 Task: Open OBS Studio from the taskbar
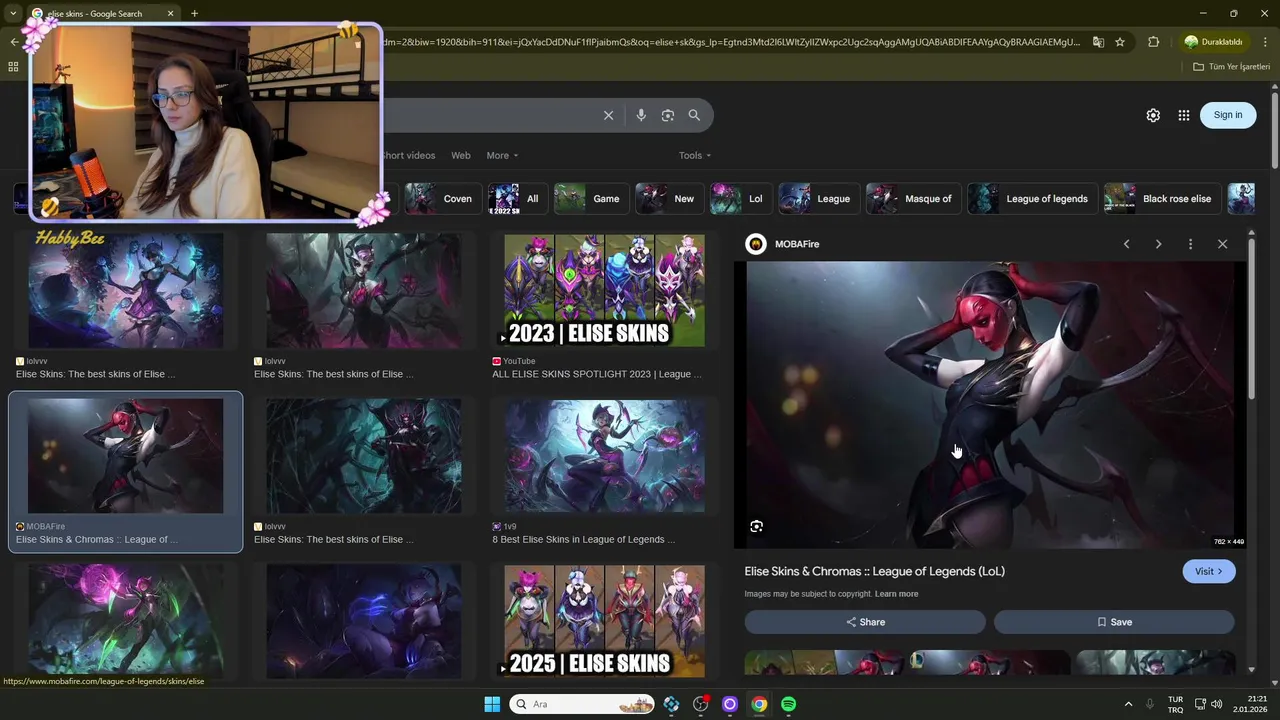701,704
